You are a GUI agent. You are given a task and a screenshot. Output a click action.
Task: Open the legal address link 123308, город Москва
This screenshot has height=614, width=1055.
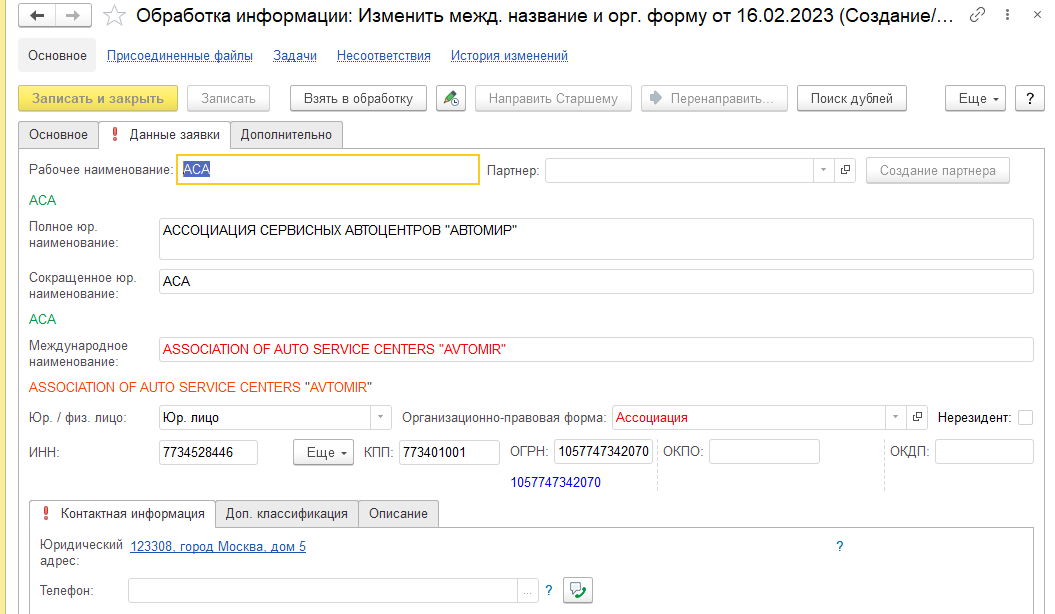tap(218, 546)
